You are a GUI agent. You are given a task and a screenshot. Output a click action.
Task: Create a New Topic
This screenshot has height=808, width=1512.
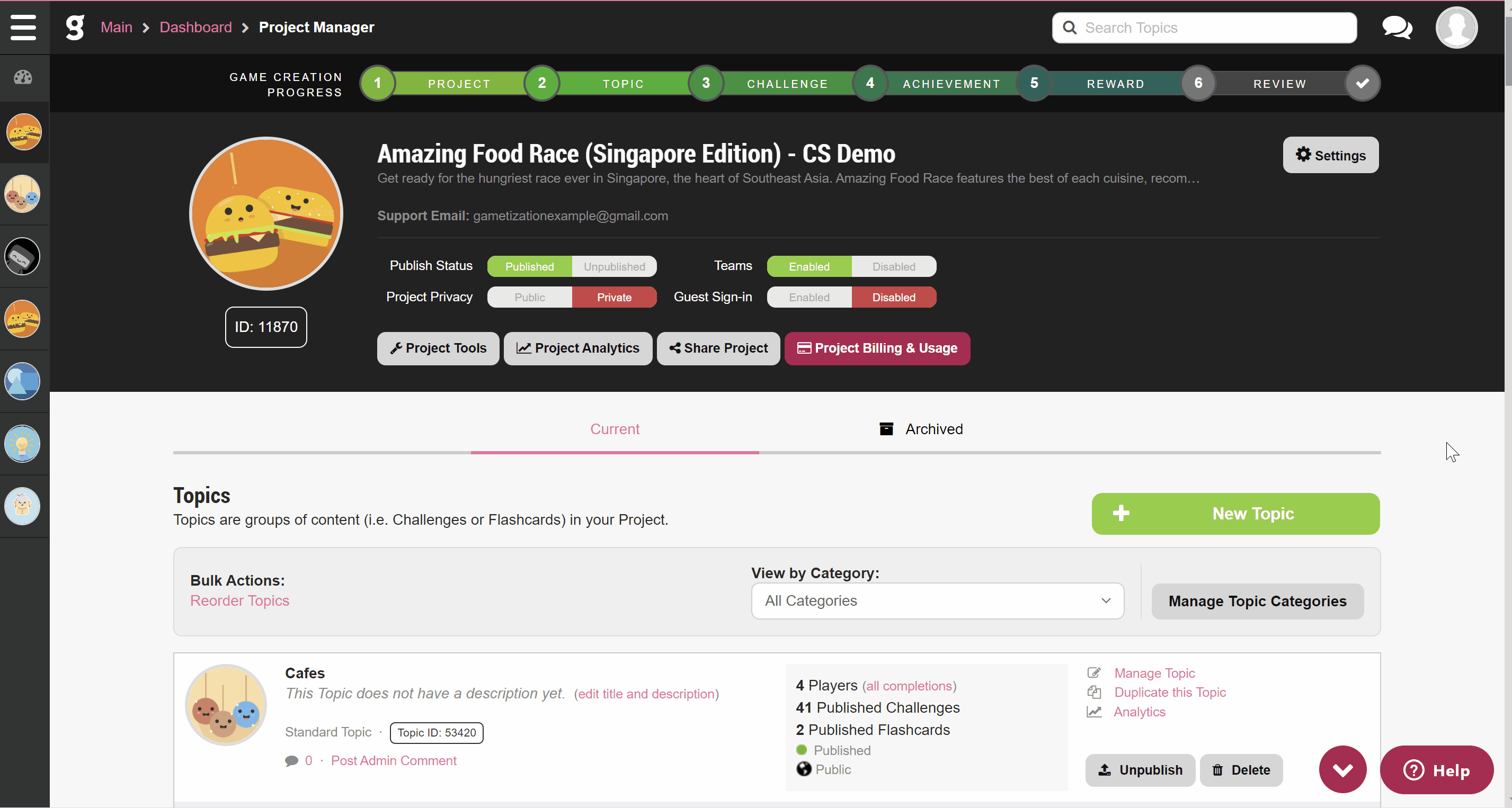coord(1235,513)
